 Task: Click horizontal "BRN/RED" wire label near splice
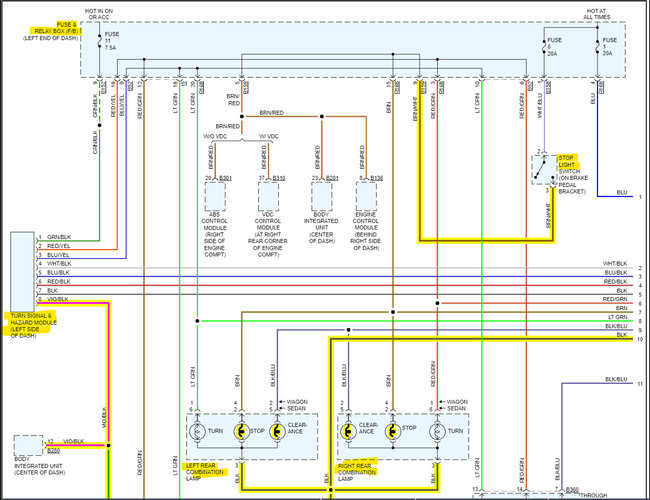[x=272, y=113]
